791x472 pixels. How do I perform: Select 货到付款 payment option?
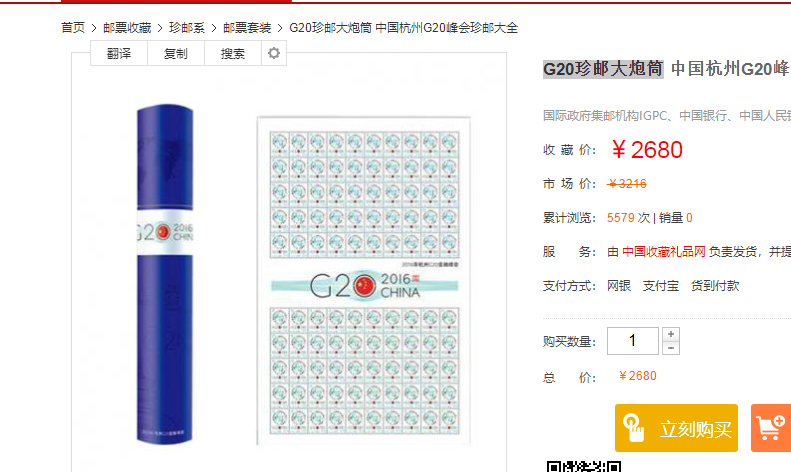click(x=715, y=286)
